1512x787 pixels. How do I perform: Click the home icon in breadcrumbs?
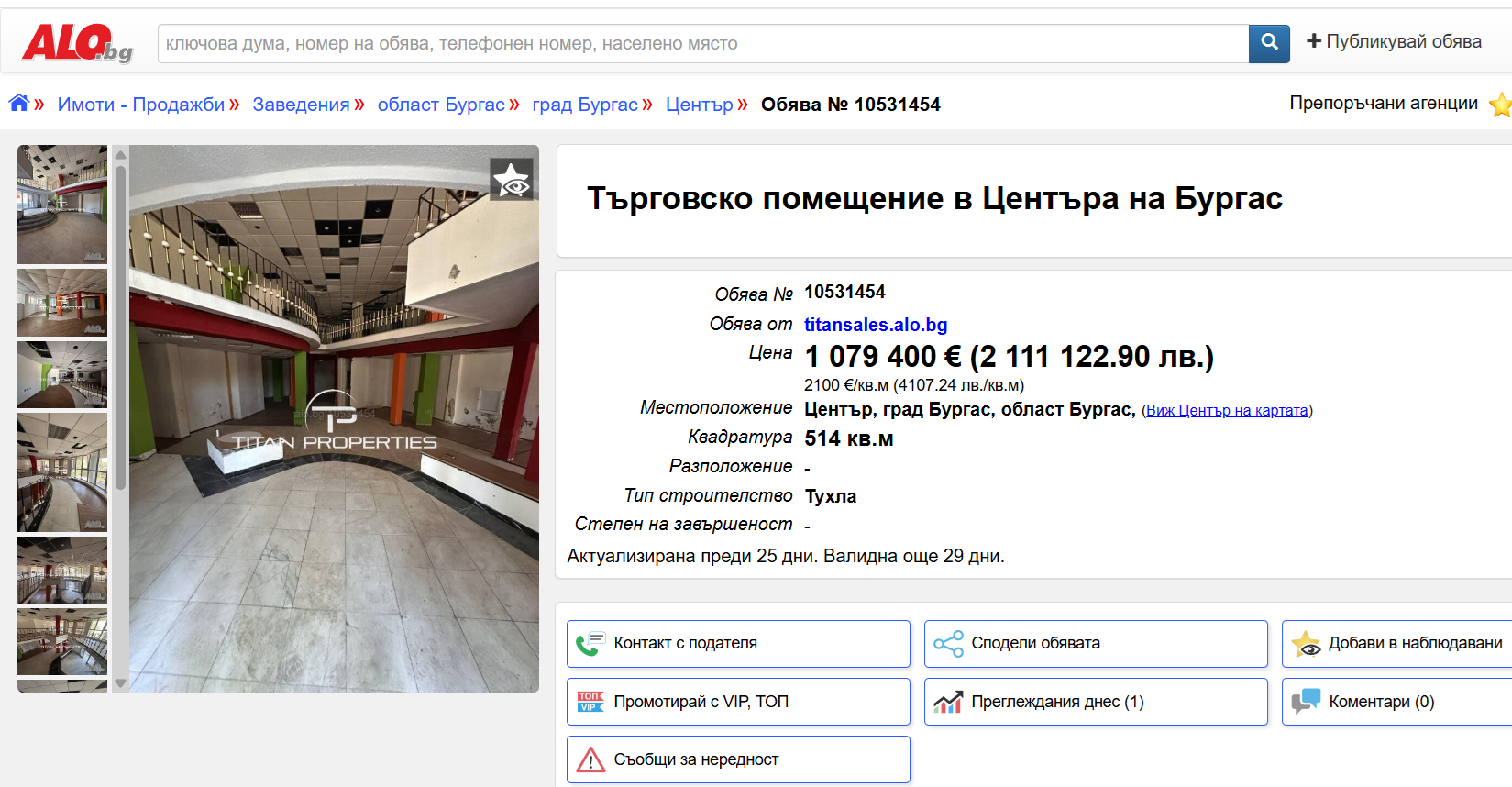[x=19, y=104]
